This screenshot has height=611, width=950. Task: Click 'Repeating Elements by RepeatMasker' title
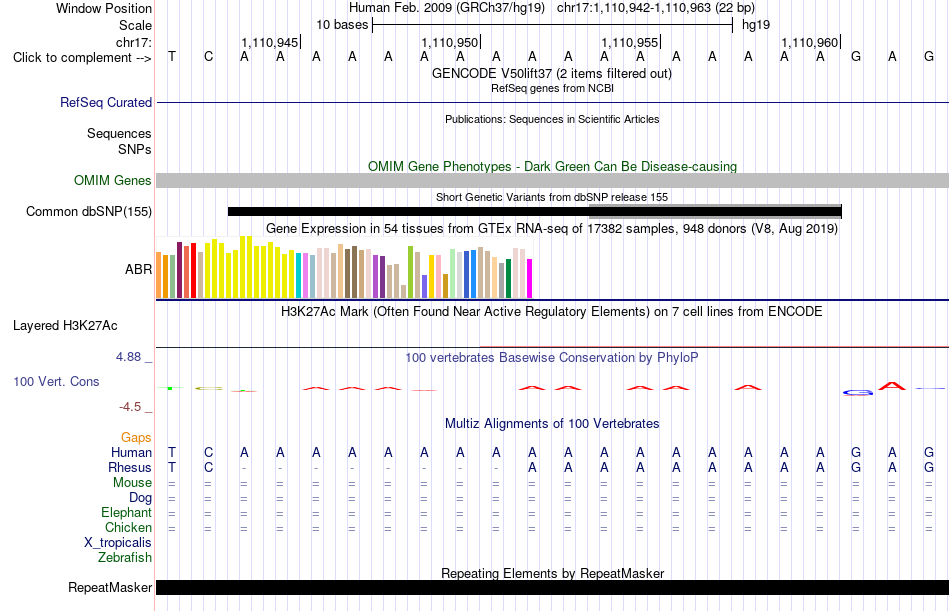click(x=553, y=573)
